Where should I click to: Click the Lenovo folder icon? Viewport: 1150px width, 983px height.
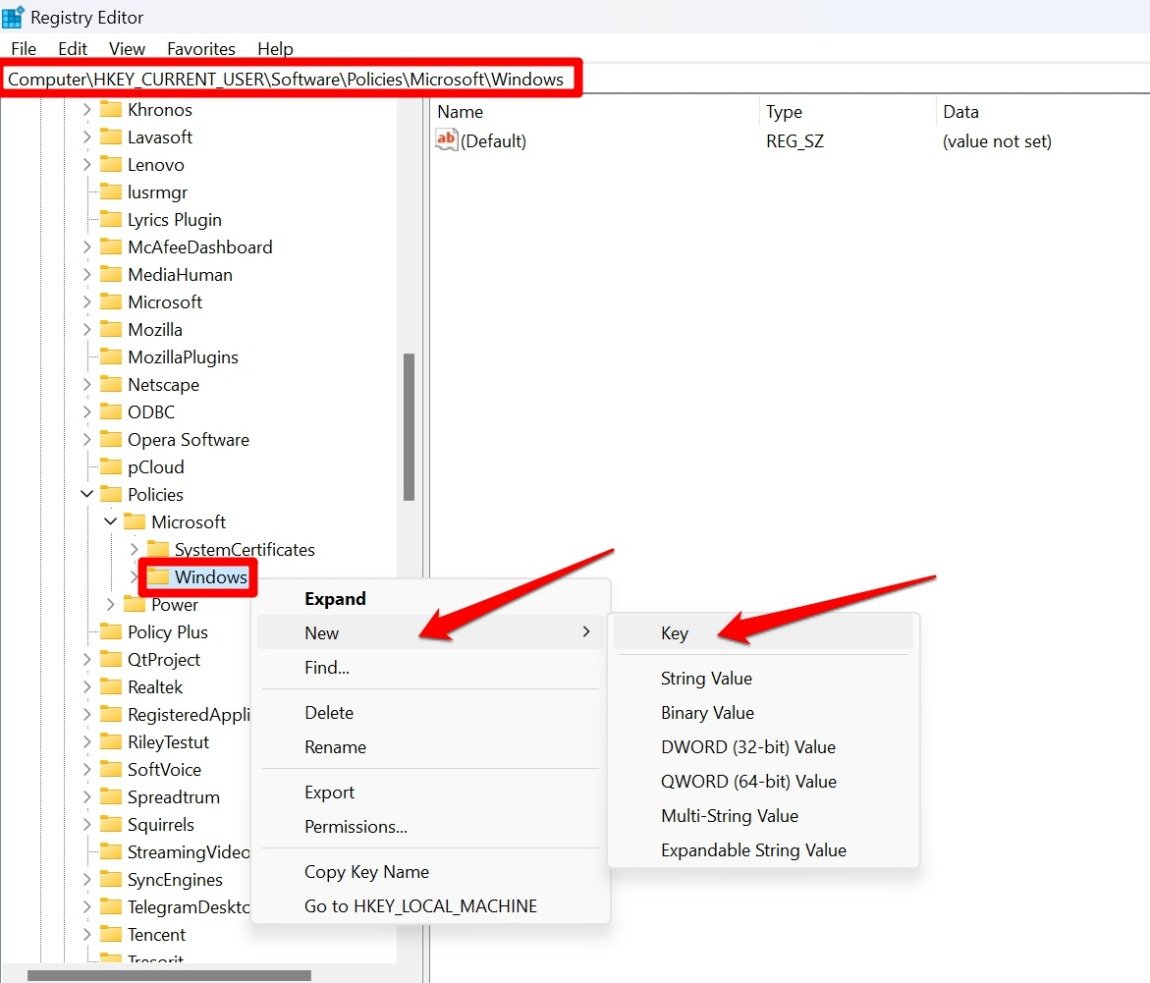[111, 164]
